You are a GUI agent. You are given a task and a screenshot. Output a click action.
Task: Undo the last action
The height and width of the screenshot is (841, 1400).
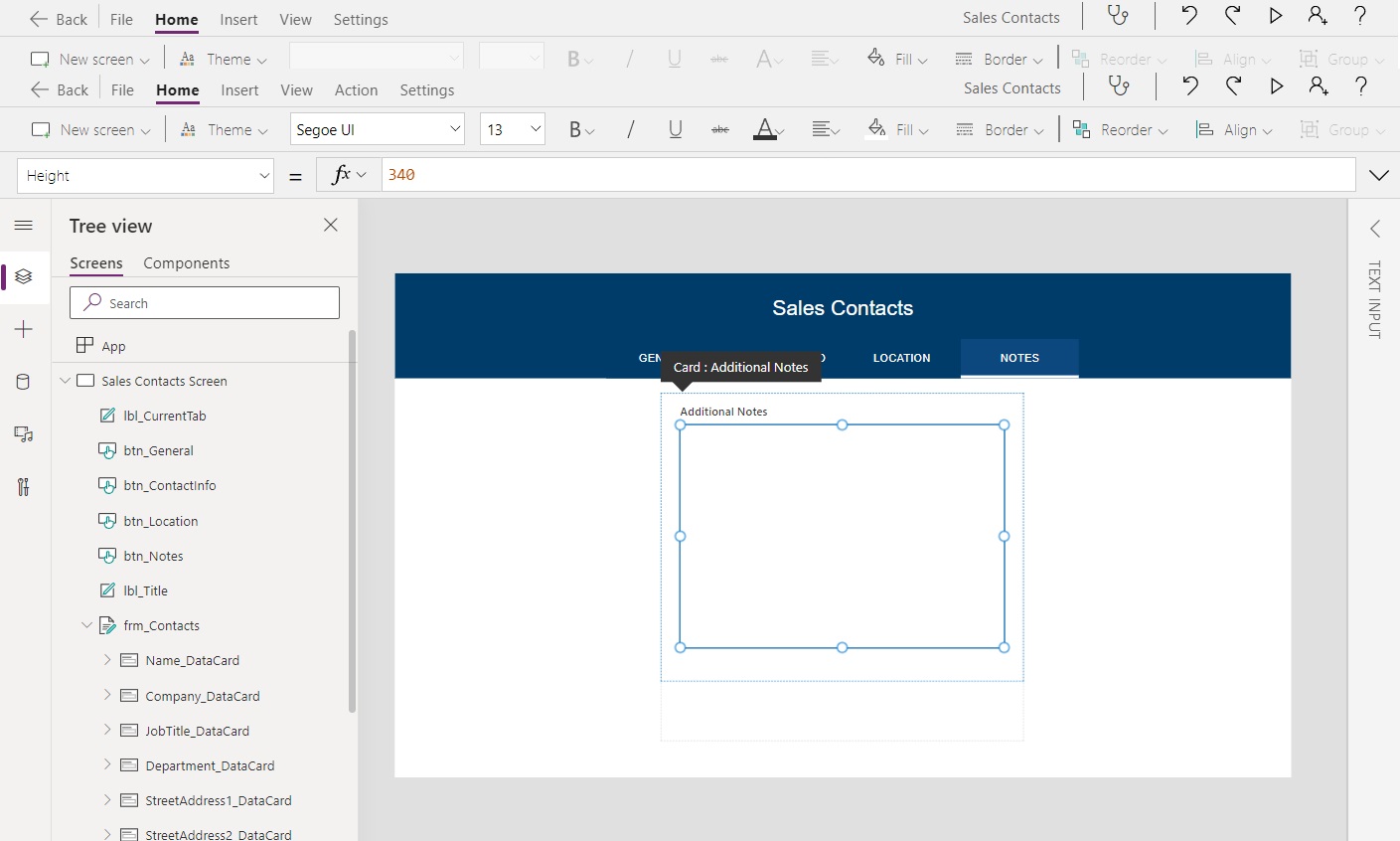[1189, 86]
